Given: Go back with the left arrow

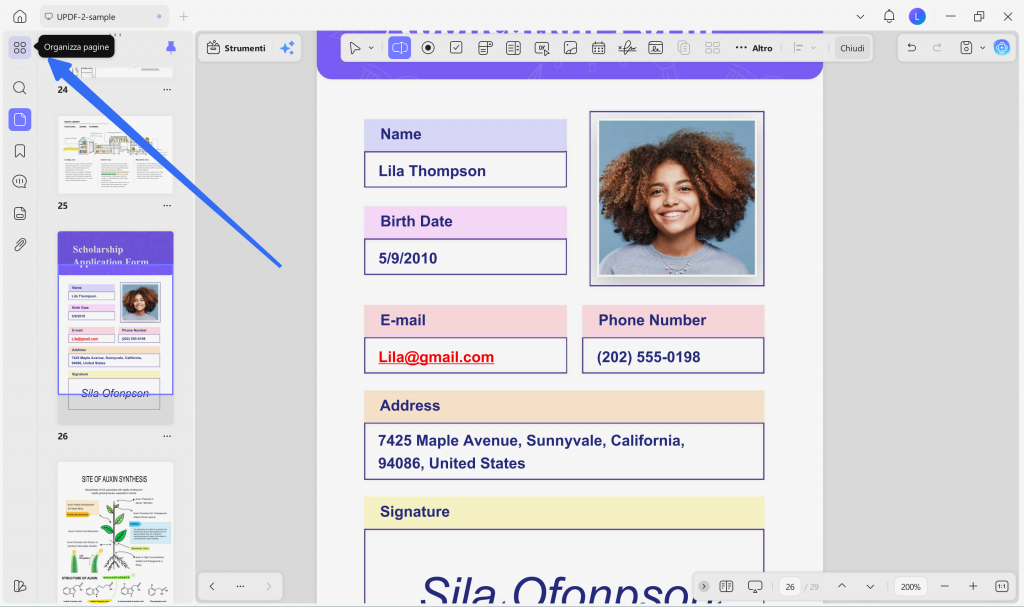Looking at the screenshot, I should pyautogui.click(x=212, y=586).
